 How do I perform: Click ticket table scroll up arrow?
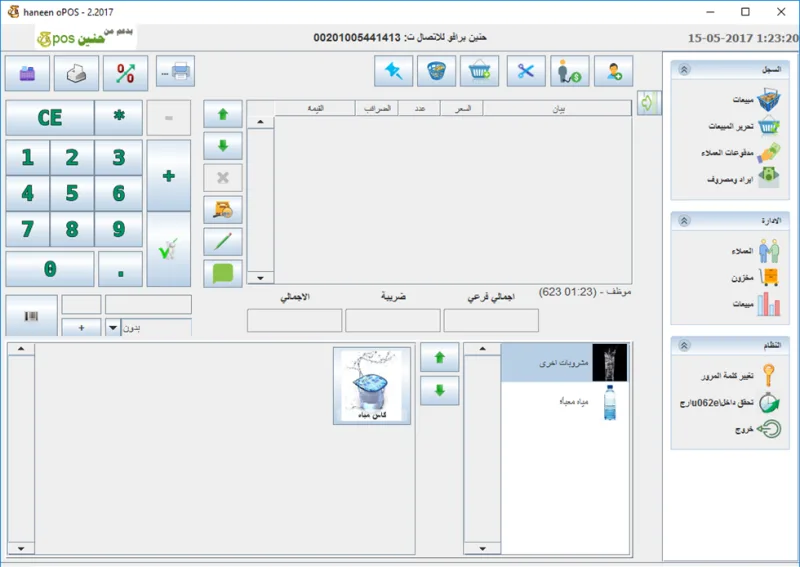pyautogui.click(x=260, y=122)
